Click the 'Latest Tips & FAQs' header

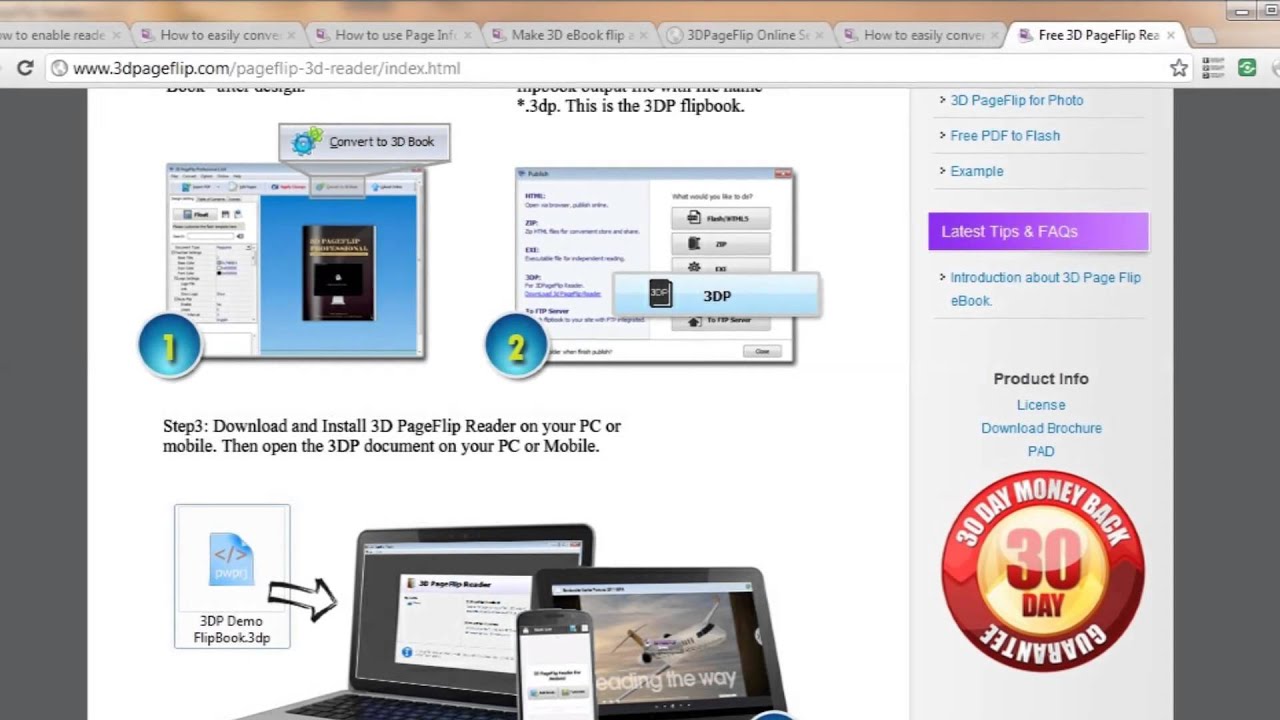point(1038,231)
